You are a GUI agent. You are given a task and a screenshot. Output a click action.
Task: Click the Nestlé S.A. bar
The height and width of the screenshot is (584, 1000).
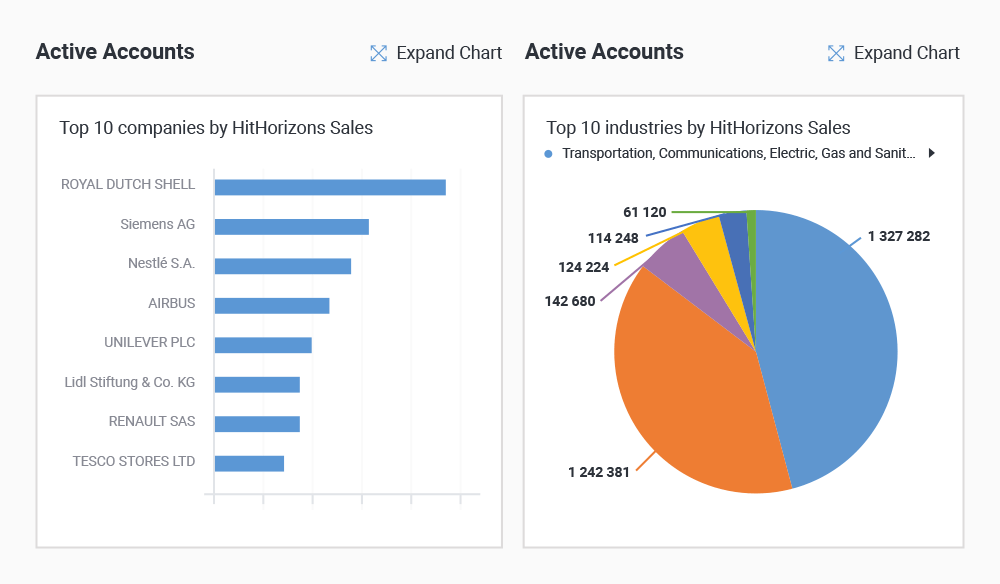point(283,266)
